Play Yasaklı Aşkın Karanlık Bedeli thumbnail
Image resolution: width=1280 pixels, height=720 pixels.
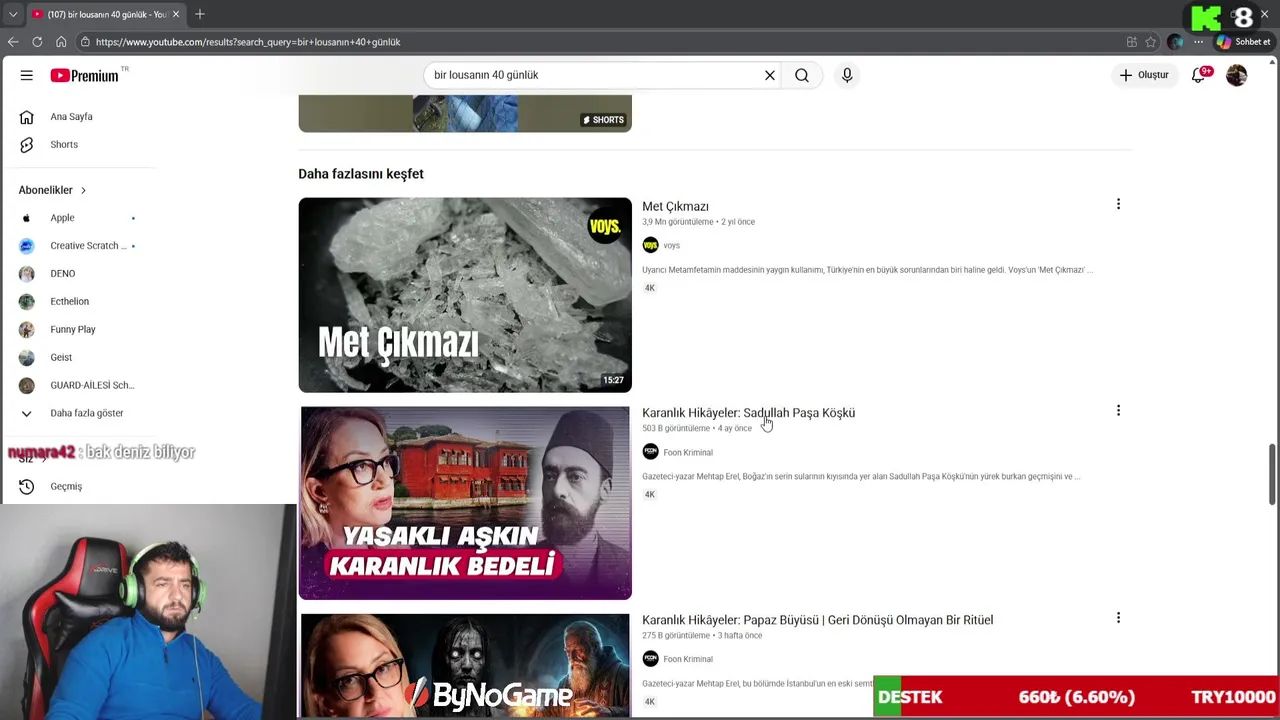tap(465, 503)
